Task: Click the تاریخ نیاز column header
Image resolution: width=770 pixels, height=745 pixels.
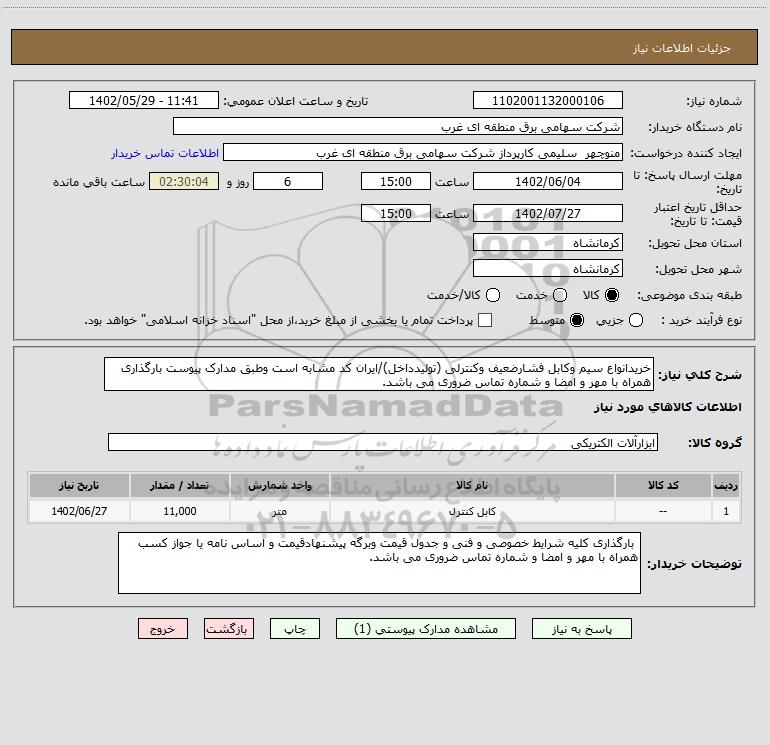Action: coord(79,485)
